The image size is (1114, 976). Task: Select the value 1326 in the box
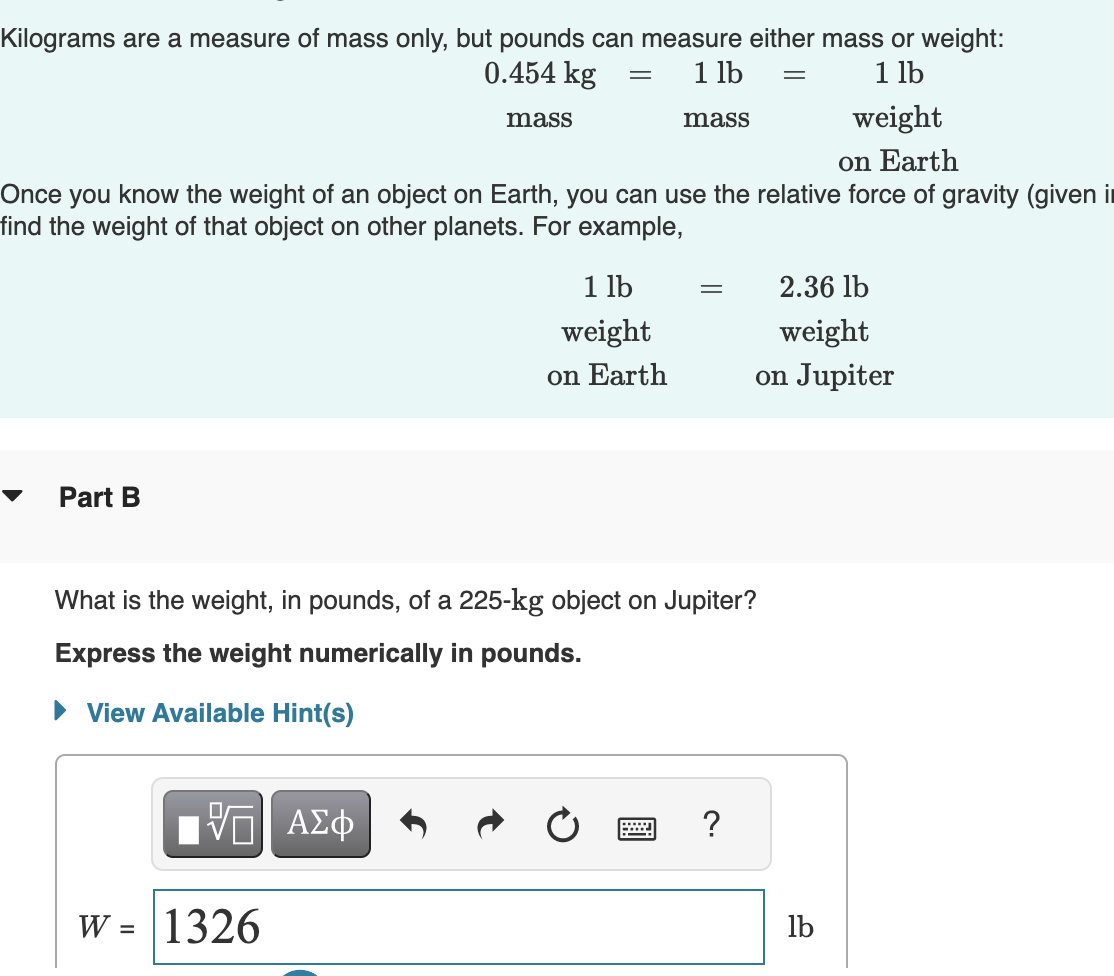click(213, 927)
